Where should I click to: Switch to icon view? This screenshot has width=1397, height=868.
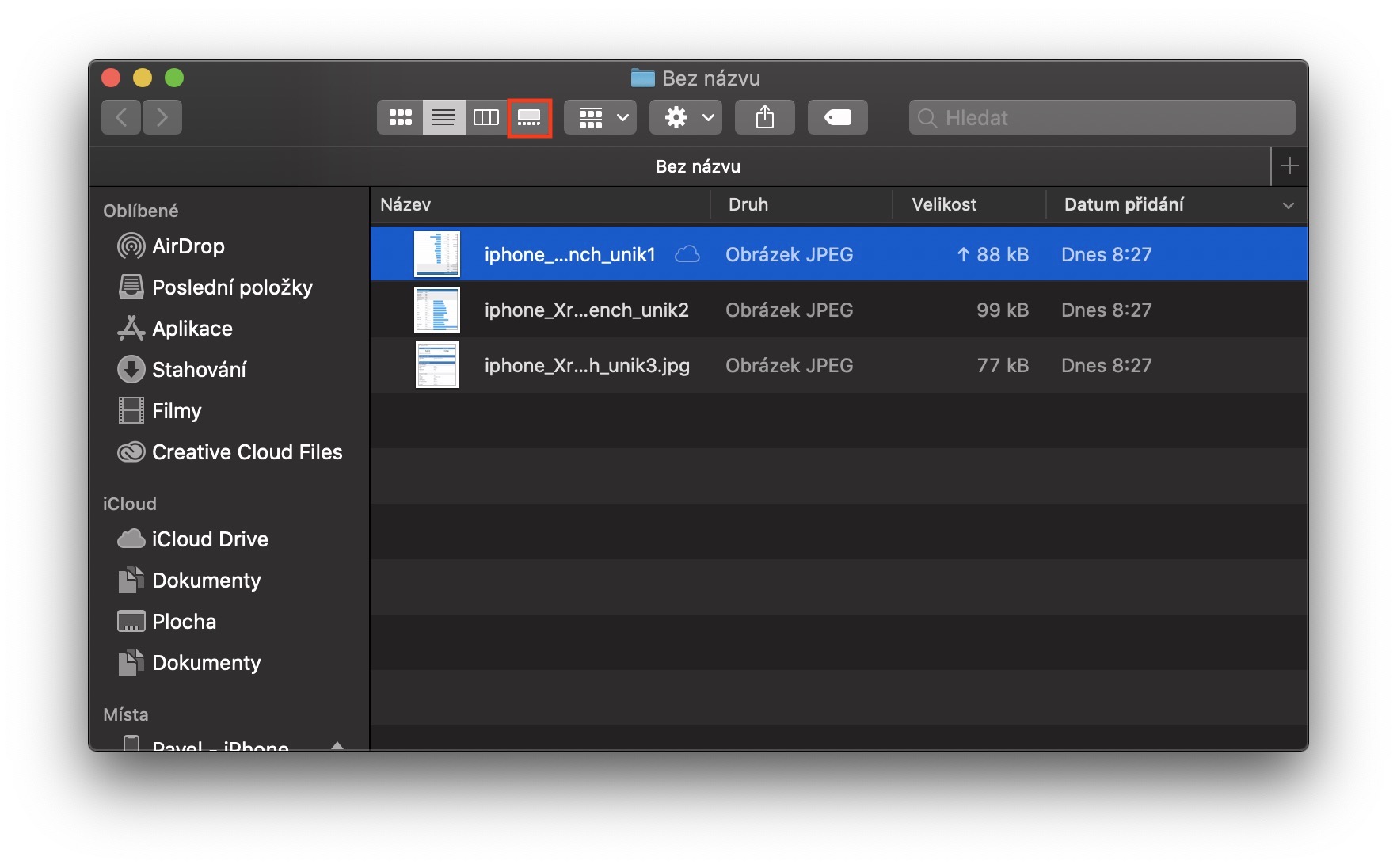pos(400,117)
